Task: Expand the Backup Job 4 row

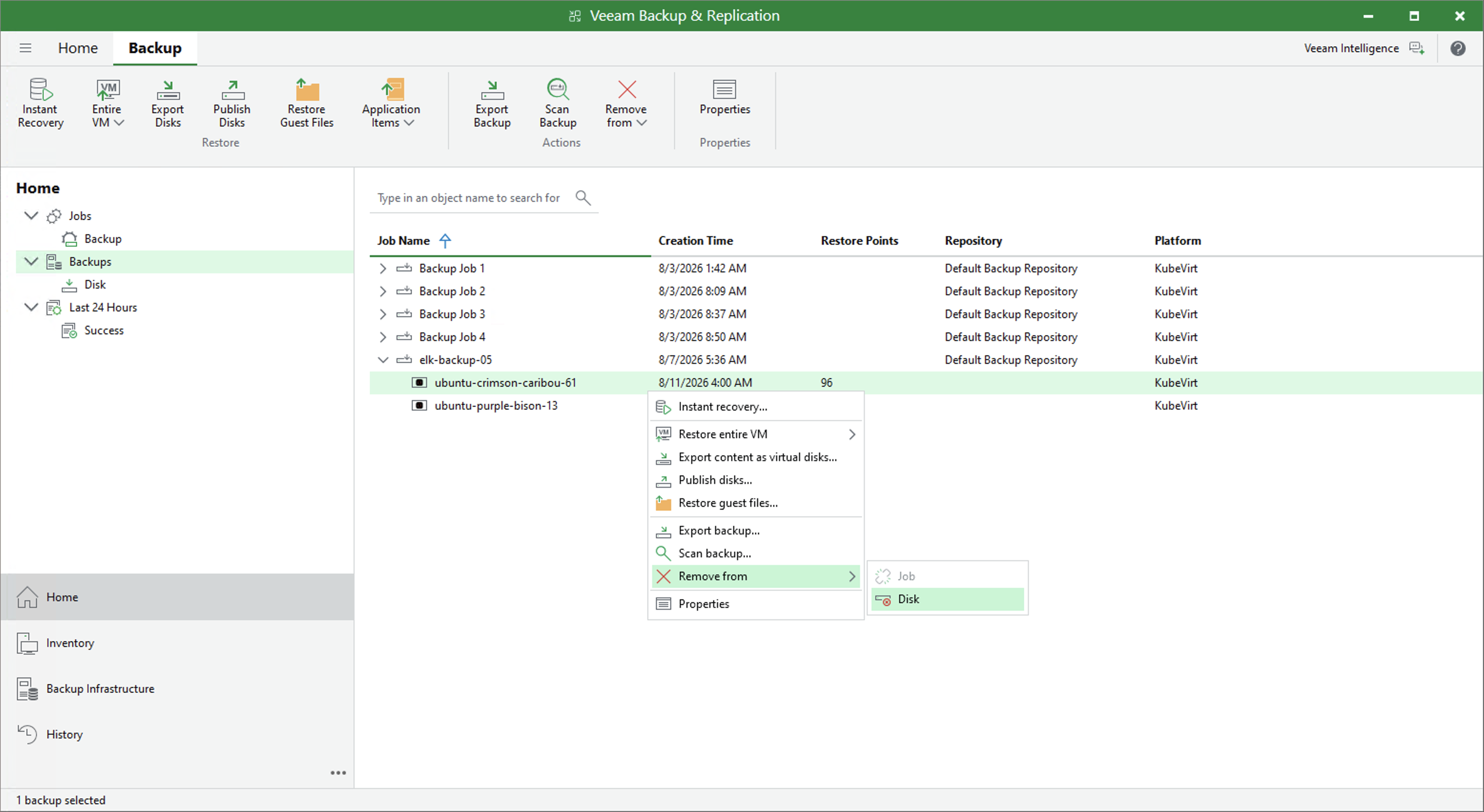Action: pos(383,337)
